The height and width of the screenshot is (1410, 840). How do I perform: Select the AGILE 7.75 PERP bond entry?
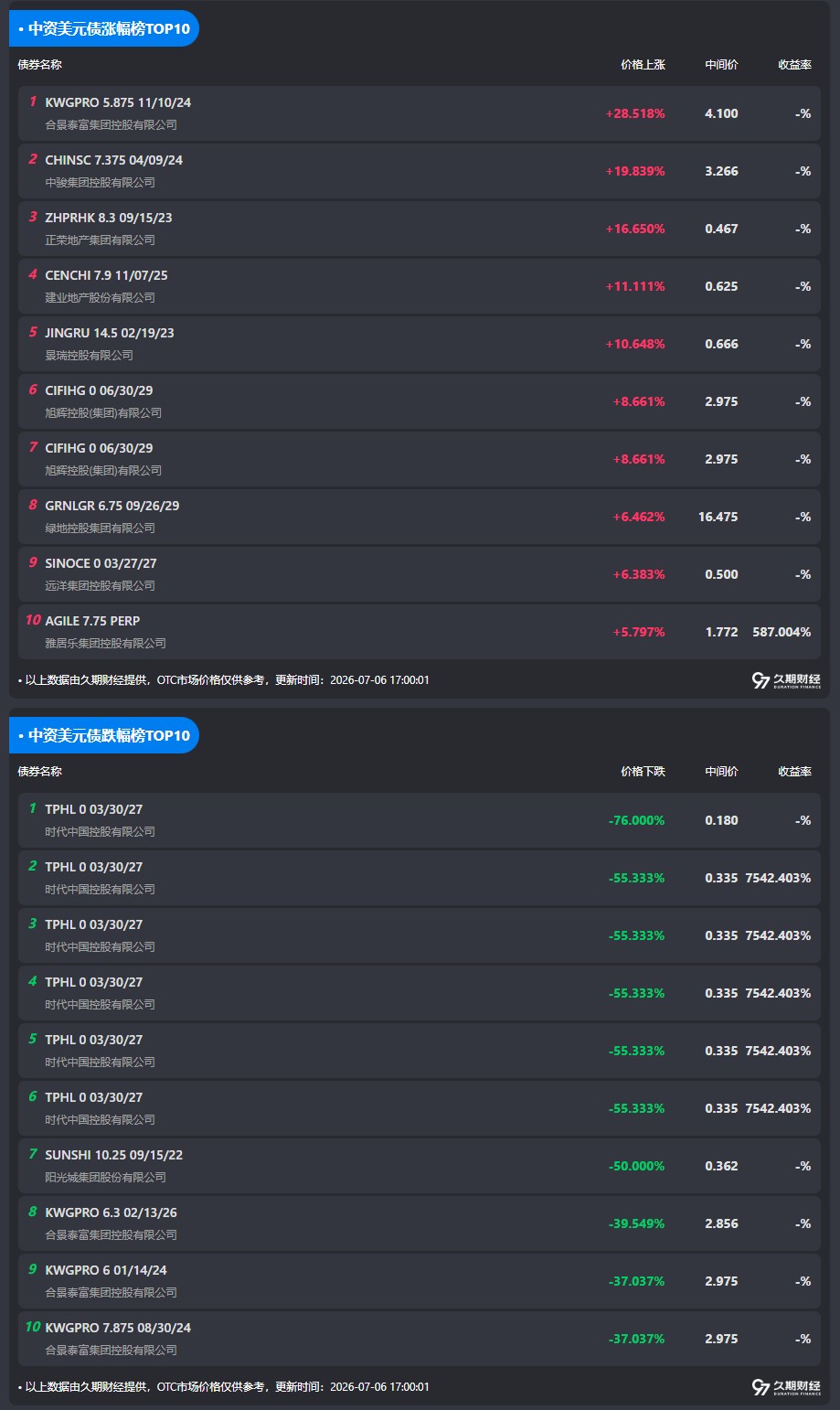(420, 632)
